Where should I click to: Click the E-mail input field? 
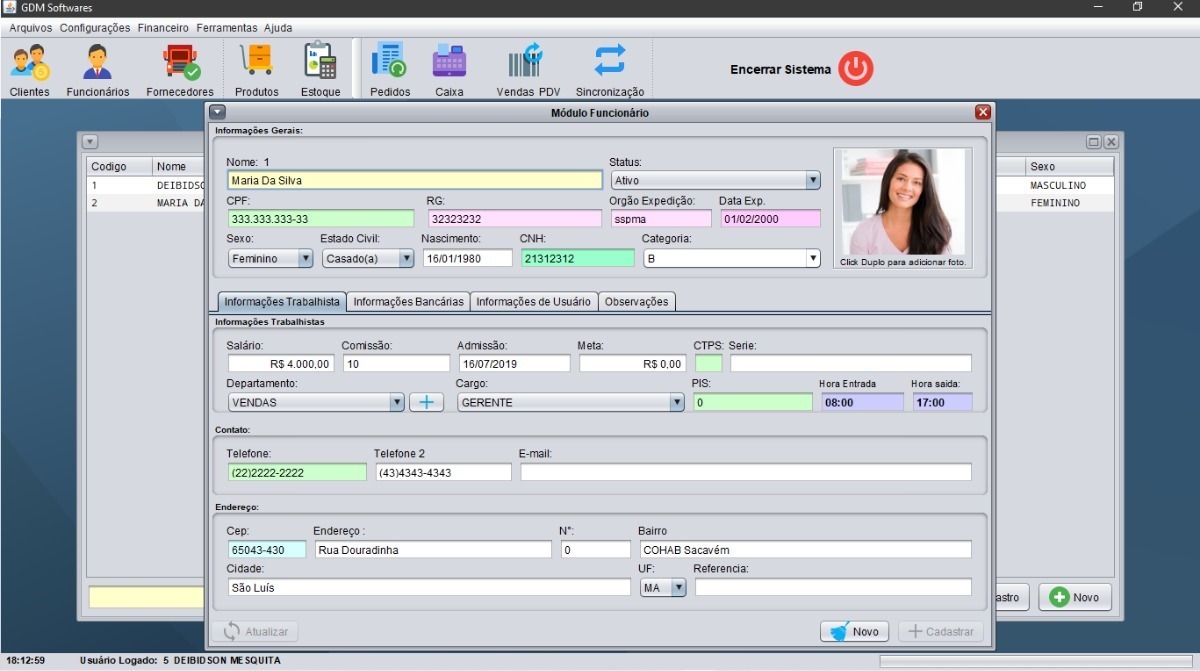(x=745, y=472)
